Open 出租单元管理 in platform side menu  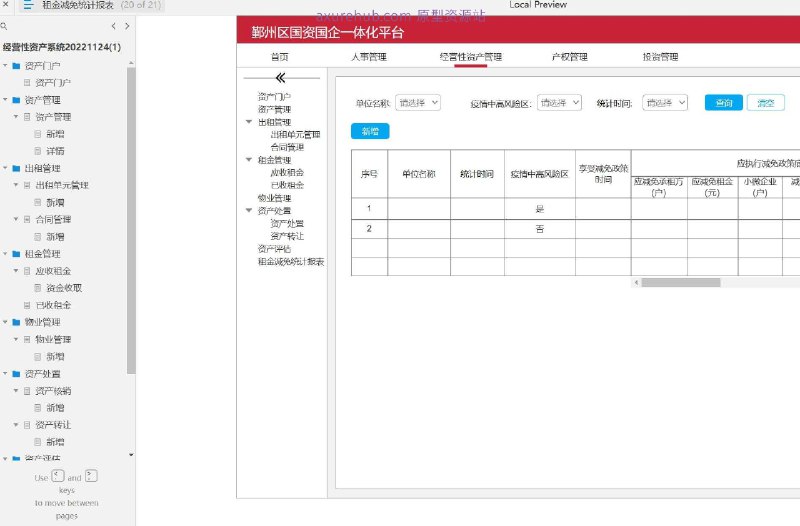coord(295,135)
